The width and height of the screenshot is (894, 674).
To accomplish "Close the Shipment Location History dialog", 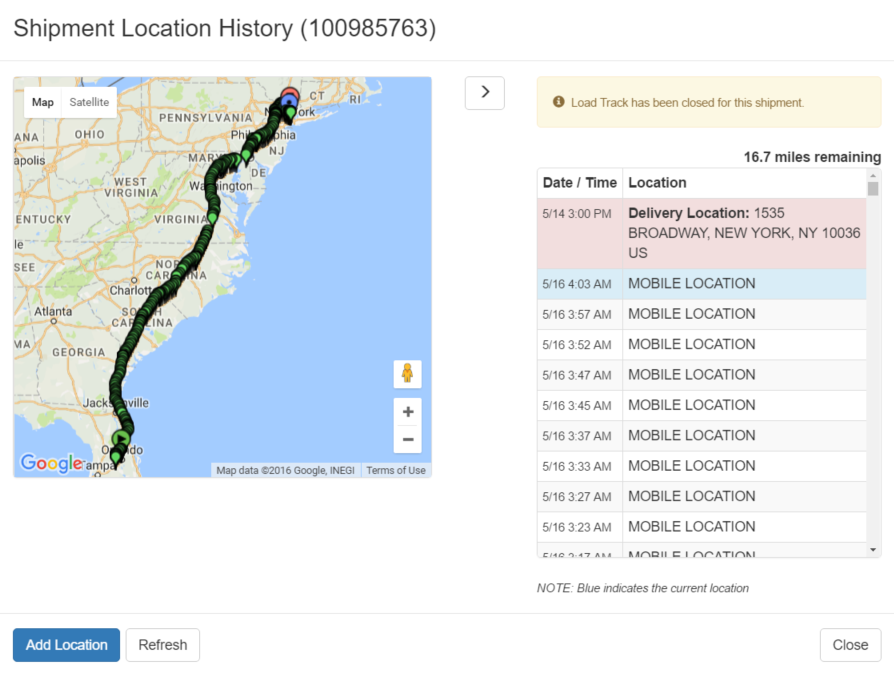I will [850, 645].
